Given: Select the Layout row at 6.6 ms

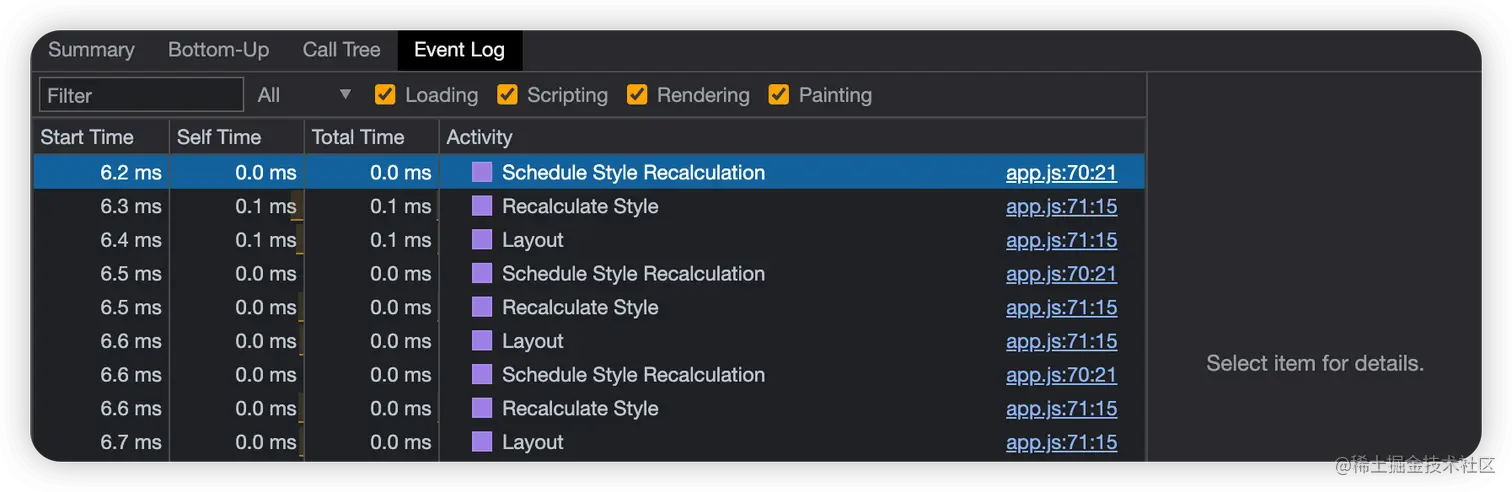Looking at the screenshot, I should tap(533, 341).
